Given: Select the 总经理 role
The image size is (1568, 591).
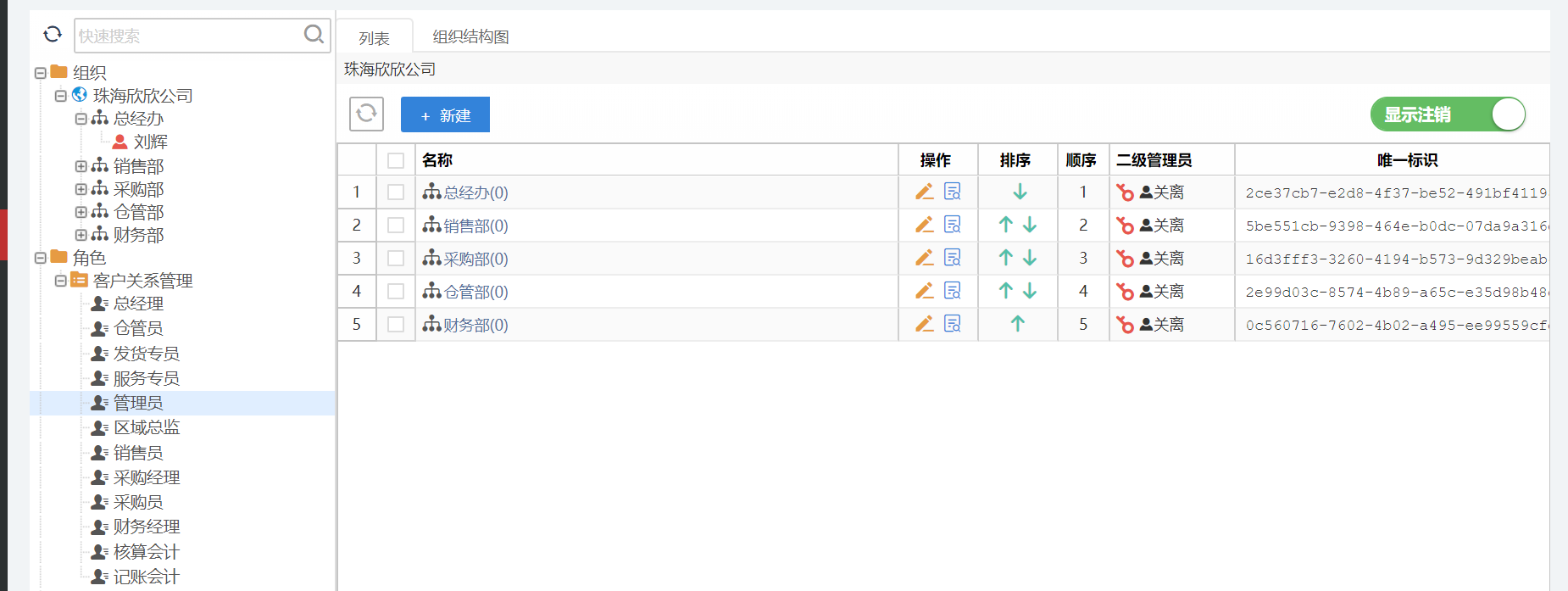Looking at the screenshot, I should click(138, 304).
